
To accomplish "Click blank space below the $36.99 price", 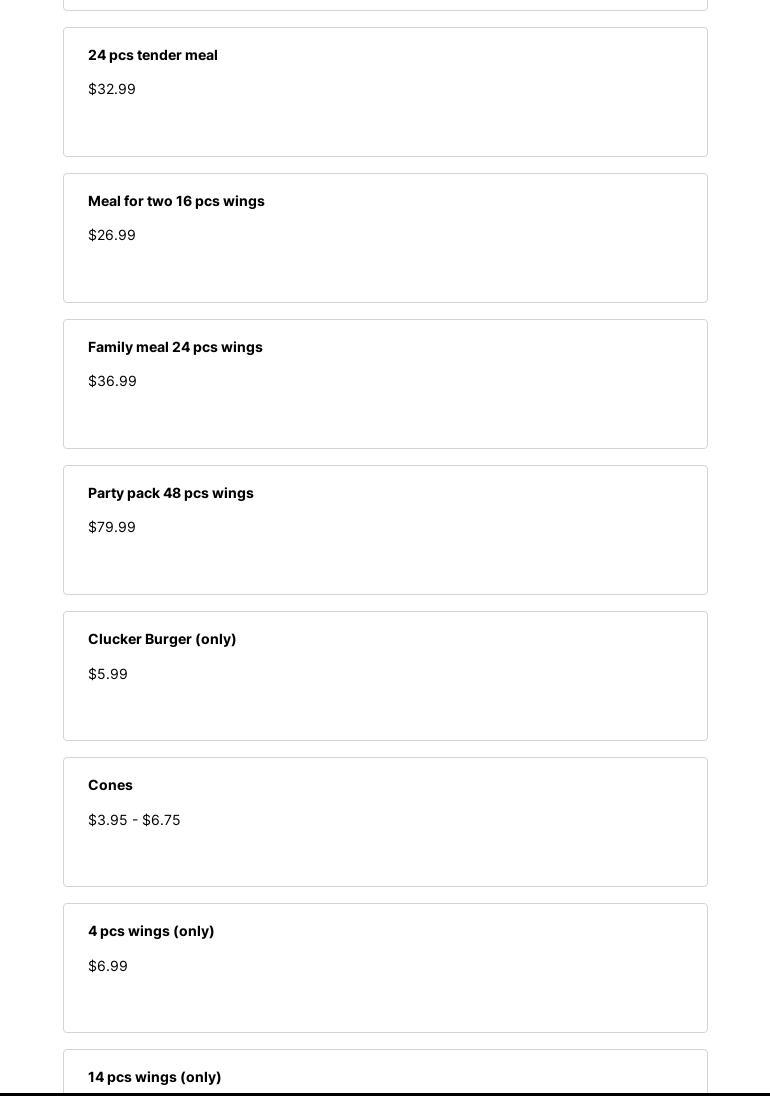I will click(385, 419).
